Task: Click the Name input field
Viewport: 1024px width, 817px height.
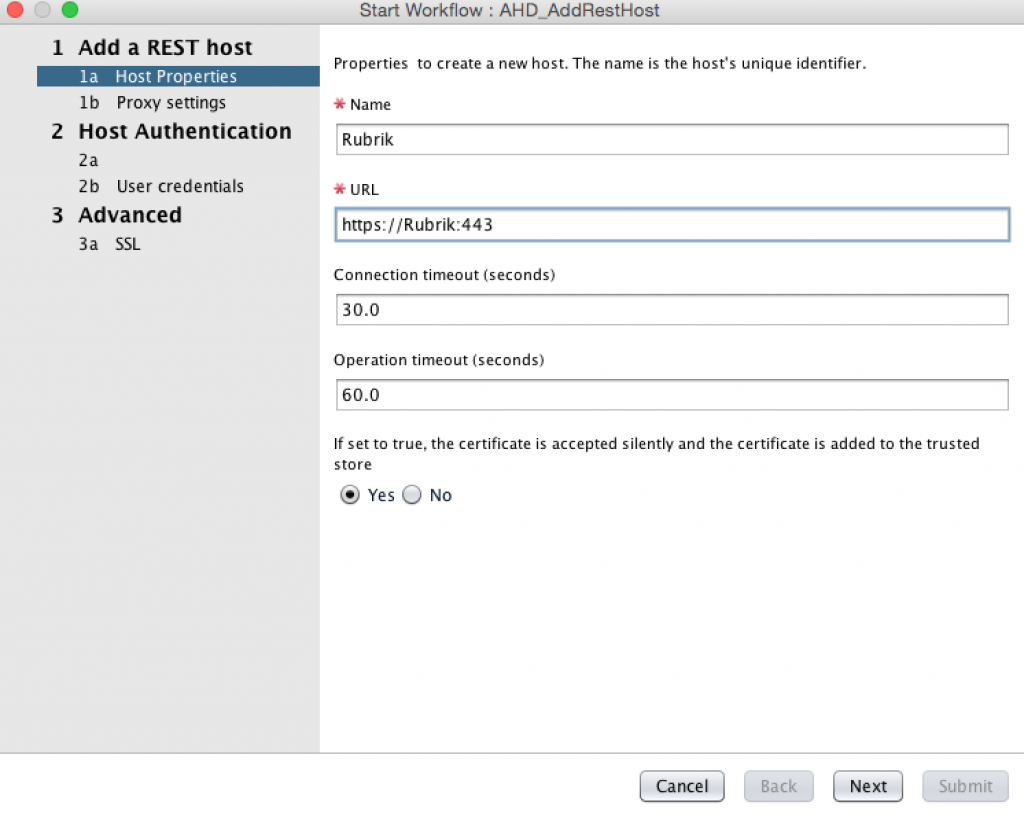Action: [672, 140]
